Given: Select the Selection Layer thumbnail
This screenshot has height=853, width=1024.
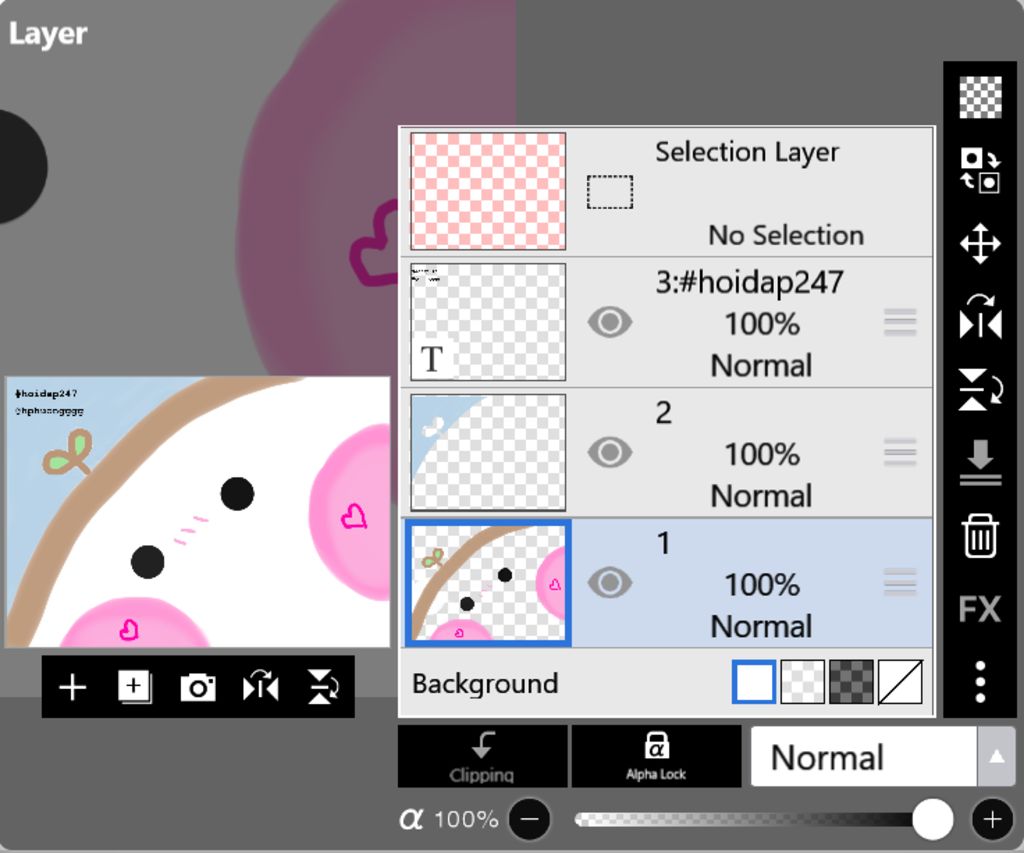Looking at the screenshot, I should coord(488,191).
